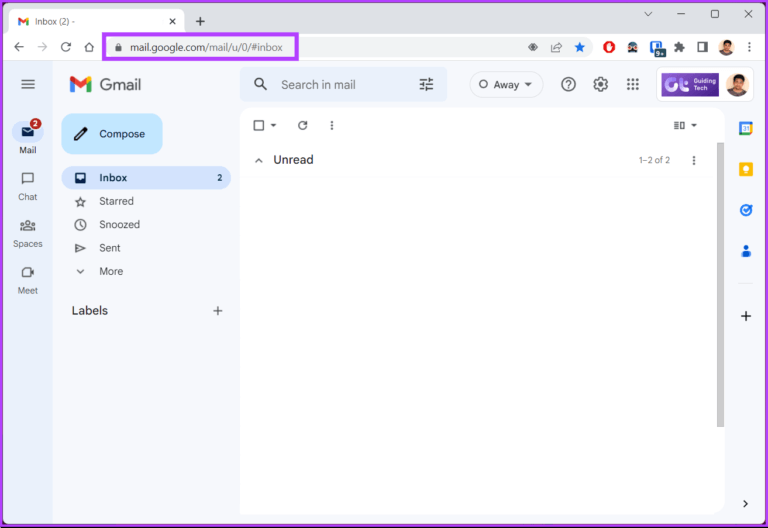Open the Extensions puzzle icon
The image size is (768, 528).
tap(679, 47)
